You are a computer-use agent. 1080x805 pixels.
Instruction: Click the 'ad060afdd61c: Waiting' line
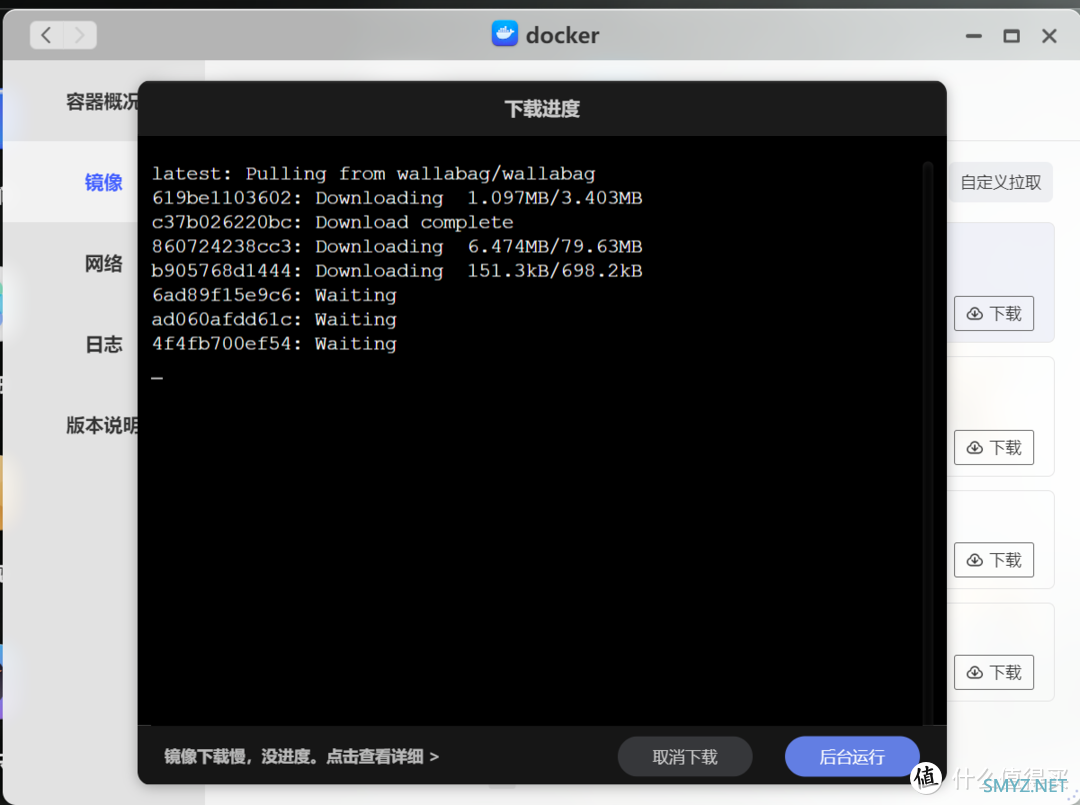tap(274, 320)
